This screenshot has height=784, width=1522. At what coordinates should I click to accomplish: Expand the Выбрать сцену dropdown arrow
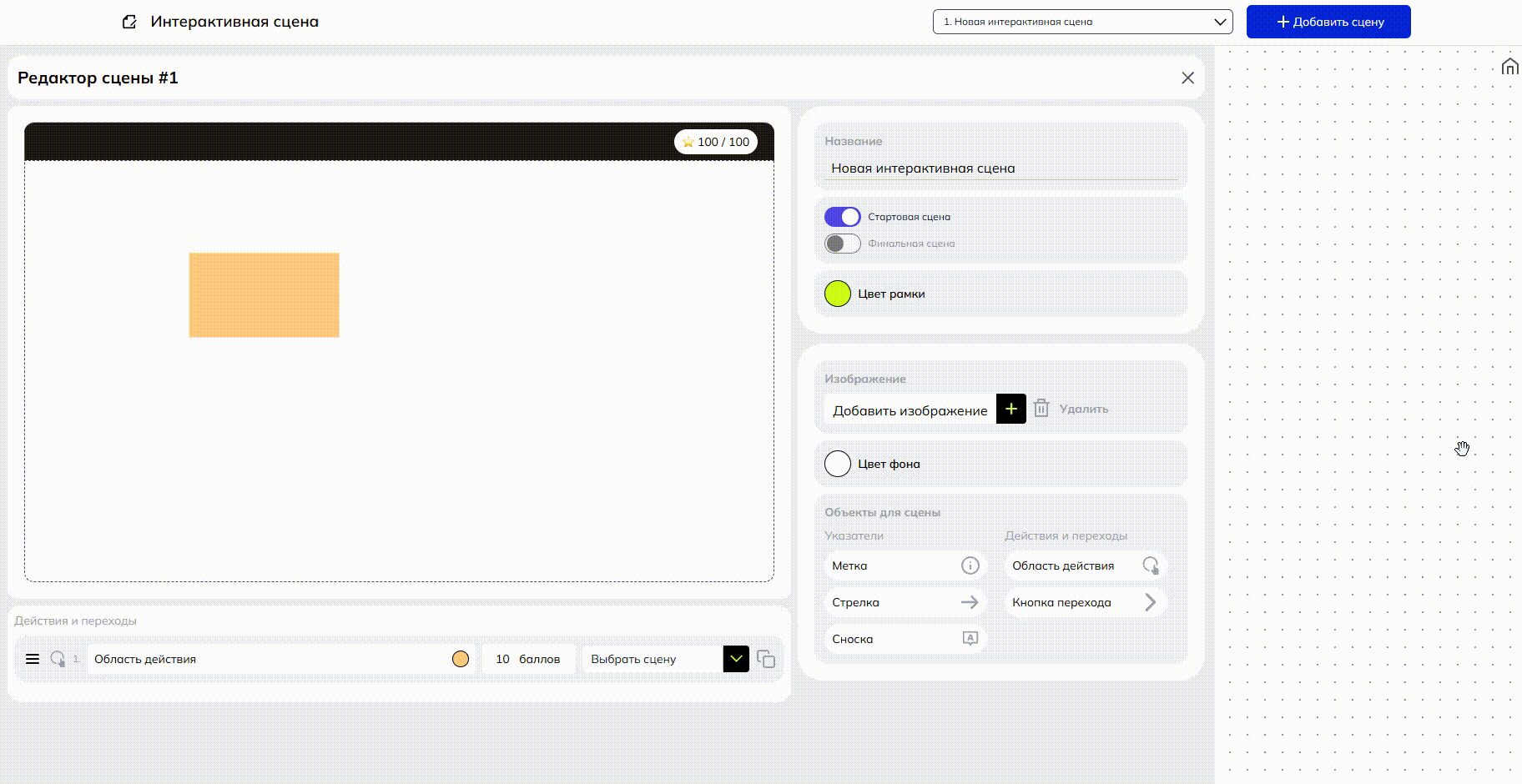pos(735,659)
